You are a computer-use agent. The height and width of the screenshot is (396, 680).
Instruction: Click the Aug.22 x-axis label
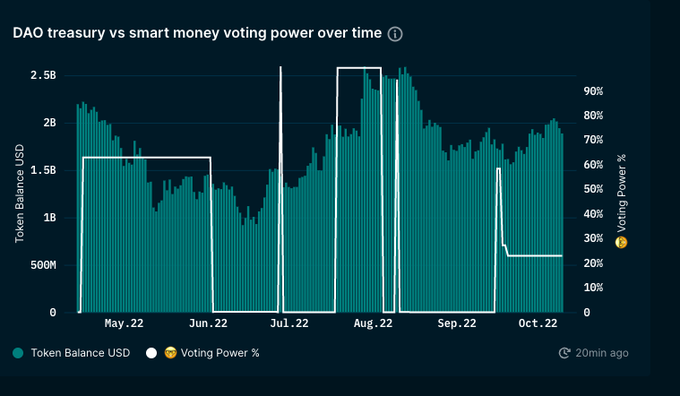[373, 324]
